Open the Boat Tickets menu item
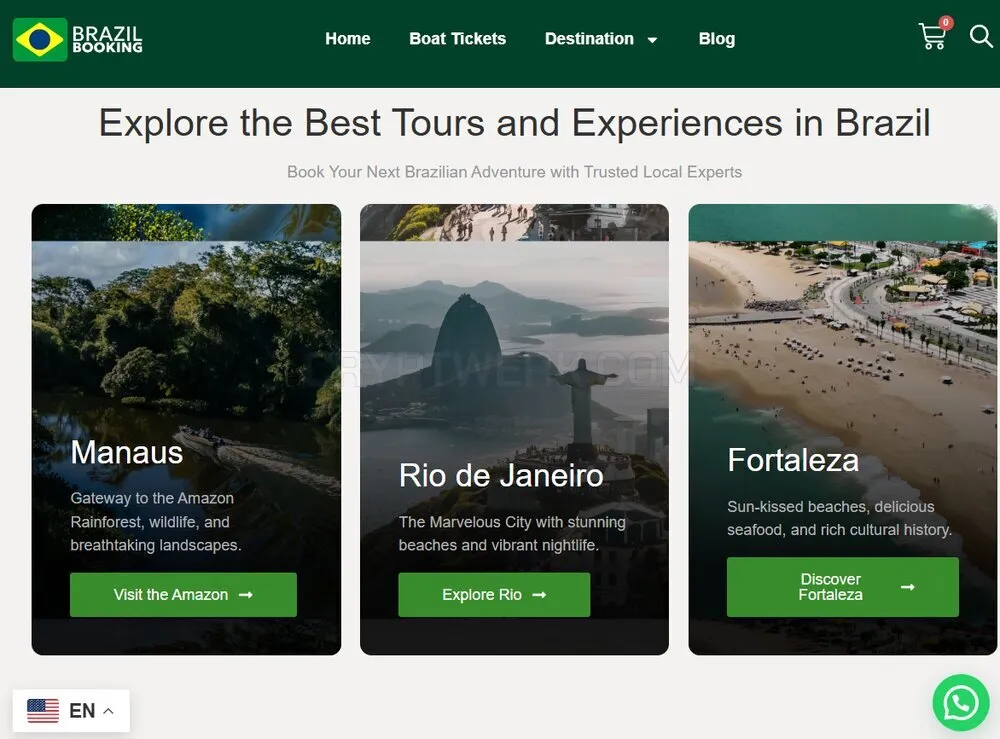 coord(457,39)
